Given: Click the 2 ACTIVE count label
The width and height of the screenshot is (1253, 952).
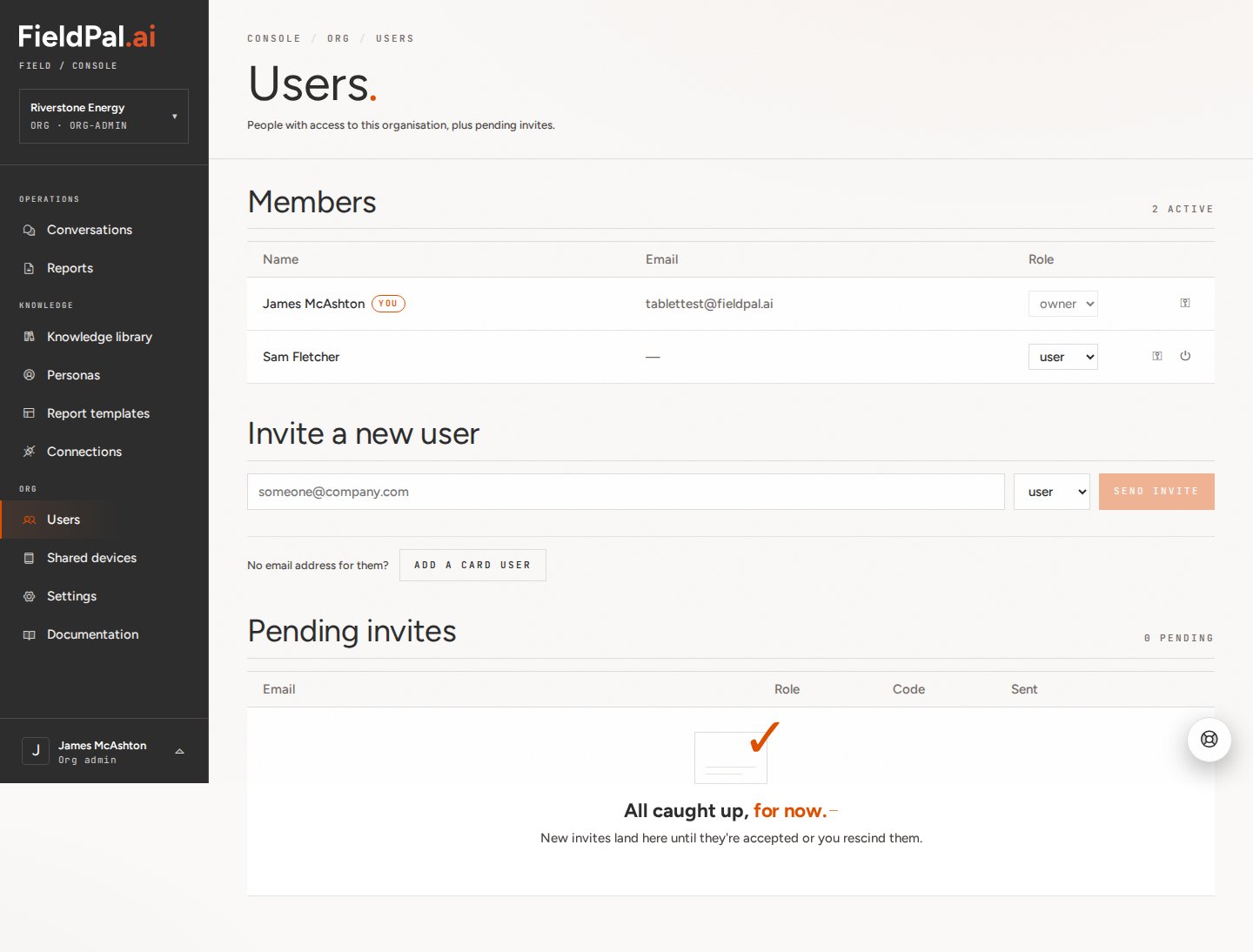Looking at the screenshot, I should [x=1183, y=209].
